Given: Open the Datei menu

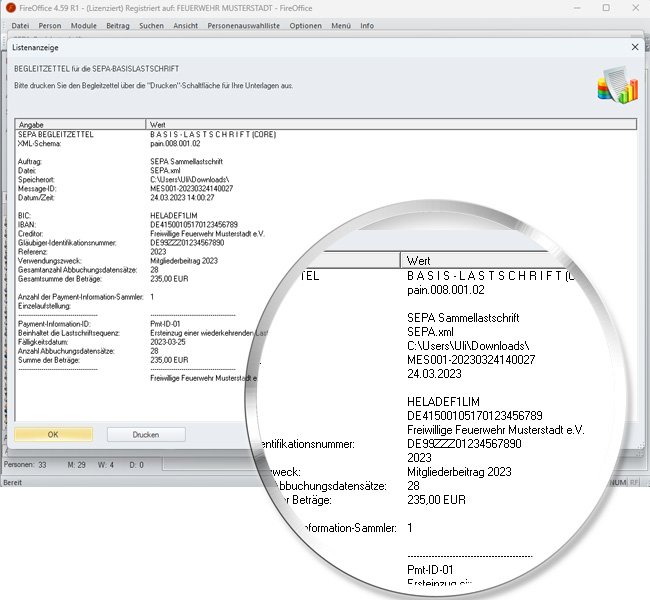Looking at the screenshot, I should point(20,25).
